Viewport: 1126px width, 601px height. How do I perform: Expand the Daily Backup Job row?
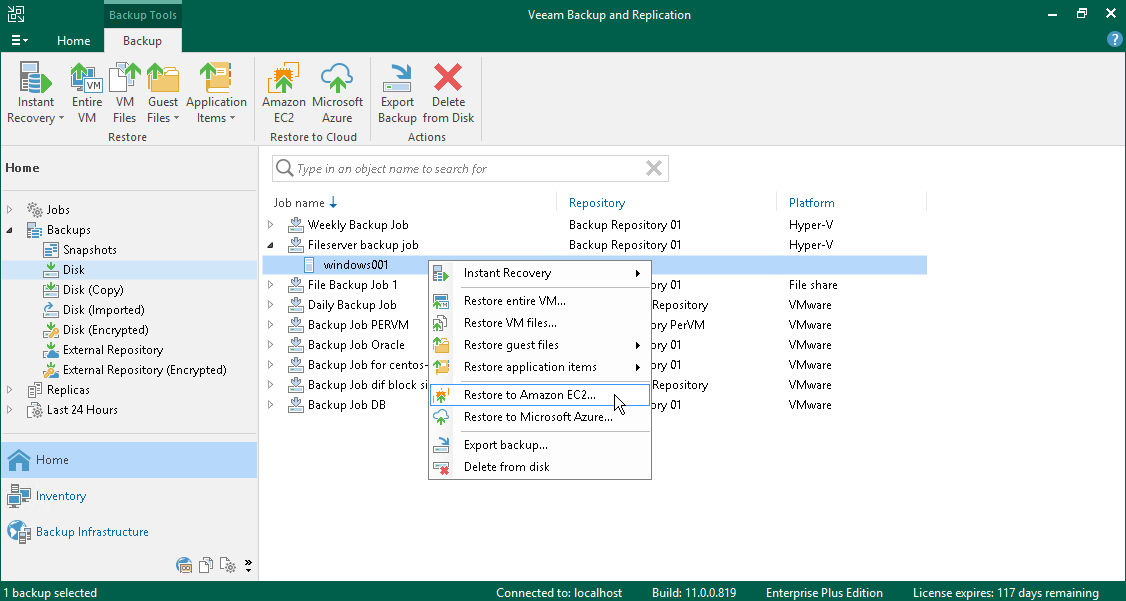(x=271, y=305)
